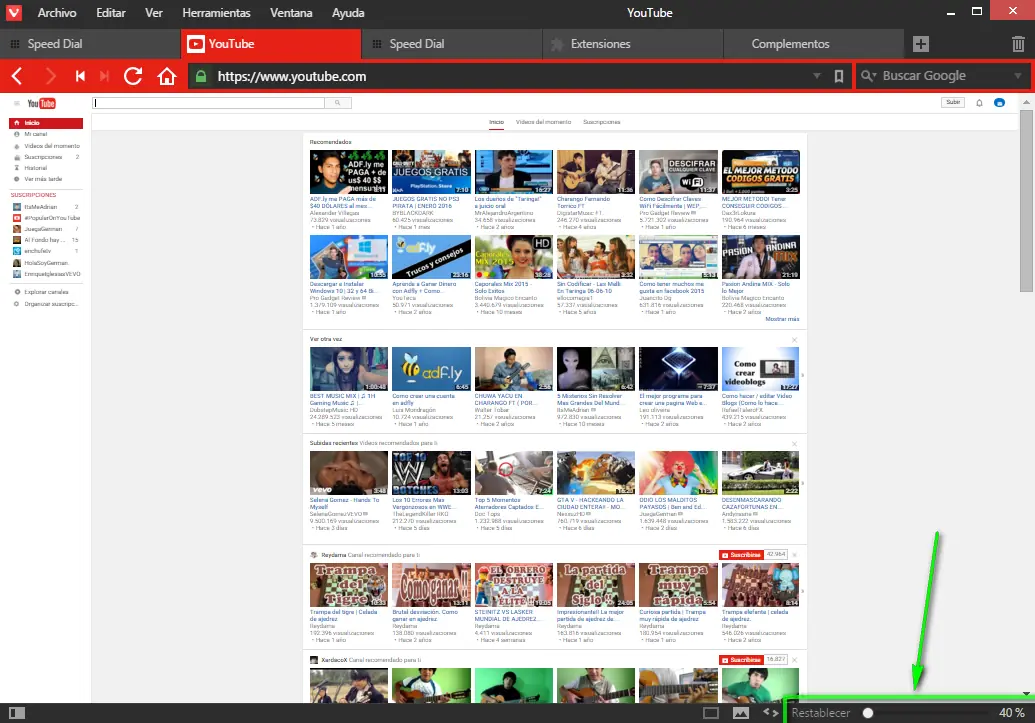Click the 40 % zoom value
This screenshot has height=723, width=1035.
[1011, 713]
